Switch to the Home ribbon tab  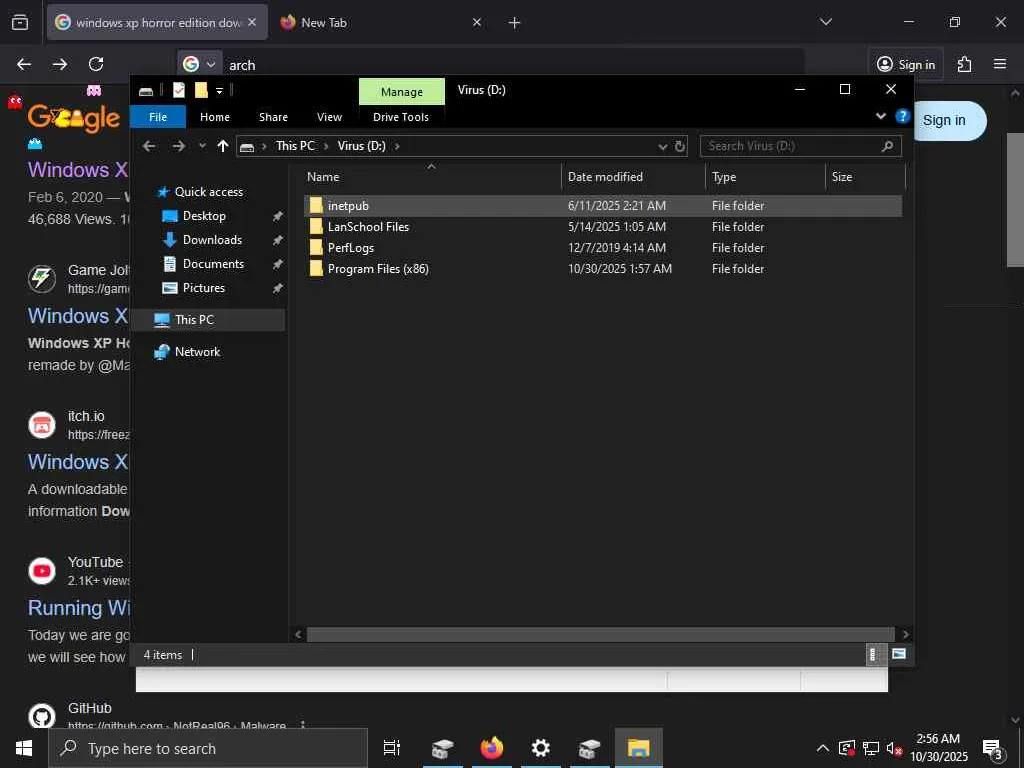coord(215,117)
